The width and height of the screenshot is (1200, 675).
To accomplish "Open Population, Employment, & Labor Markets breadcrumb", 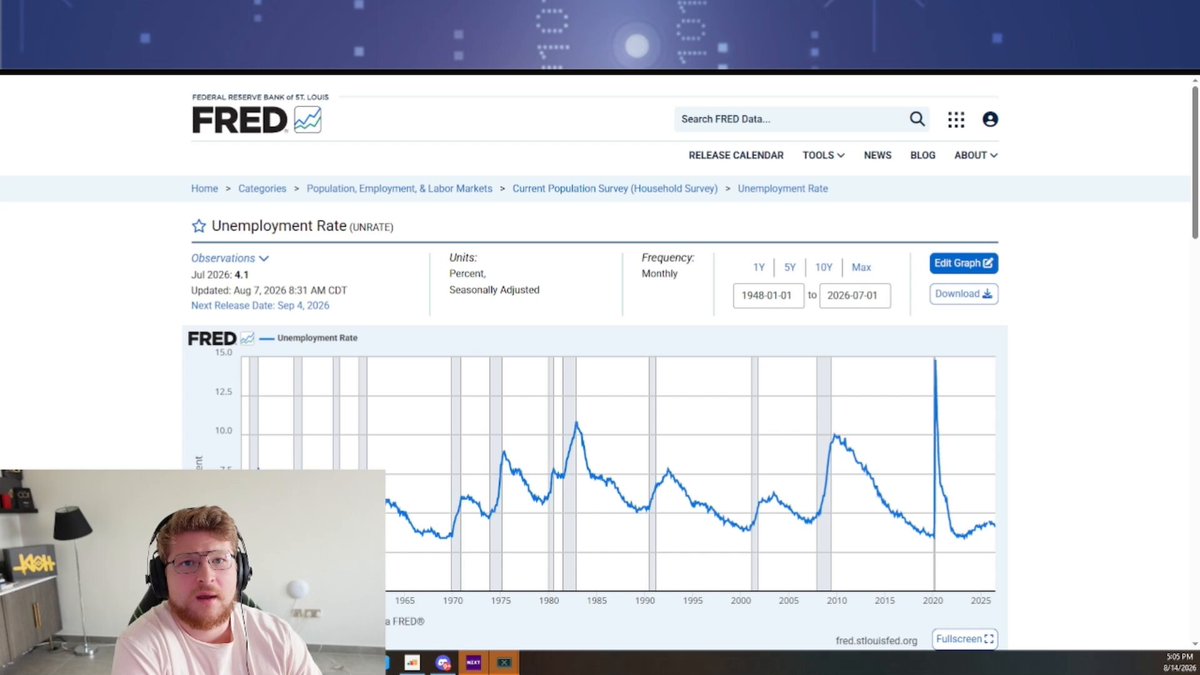I will pyautogui.click(x=400, y=188).
